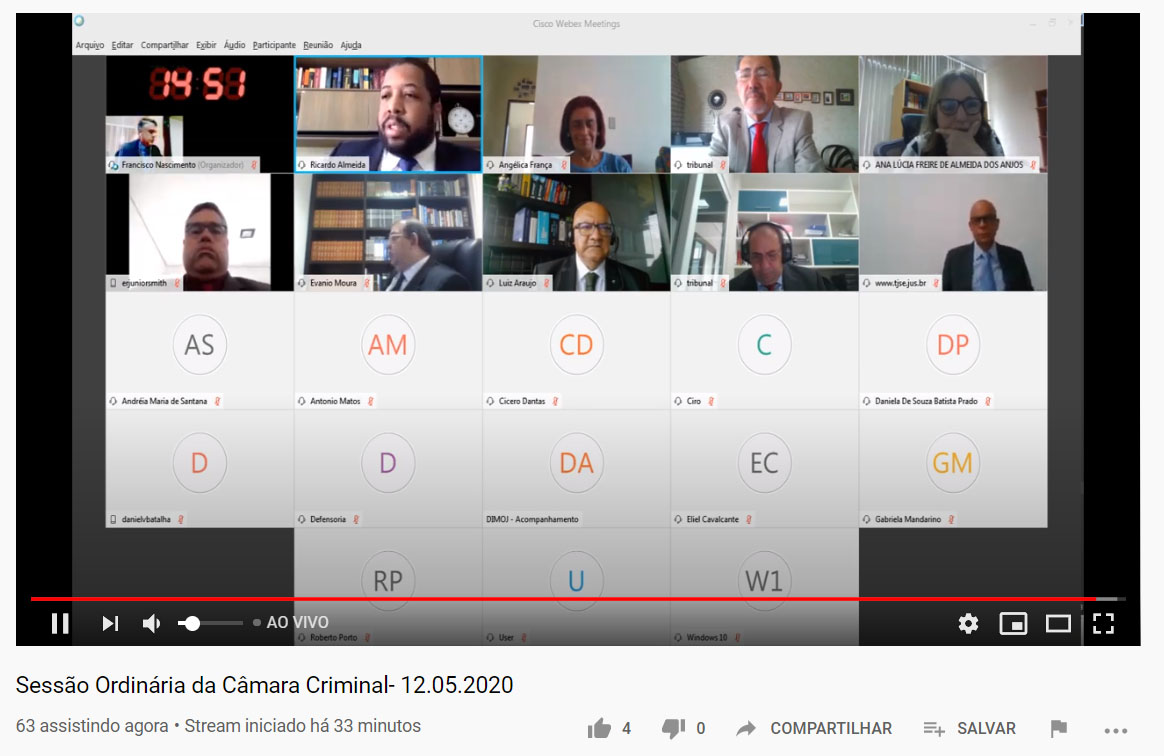Open the Arquivo menu in Webex

pos(90,45)
